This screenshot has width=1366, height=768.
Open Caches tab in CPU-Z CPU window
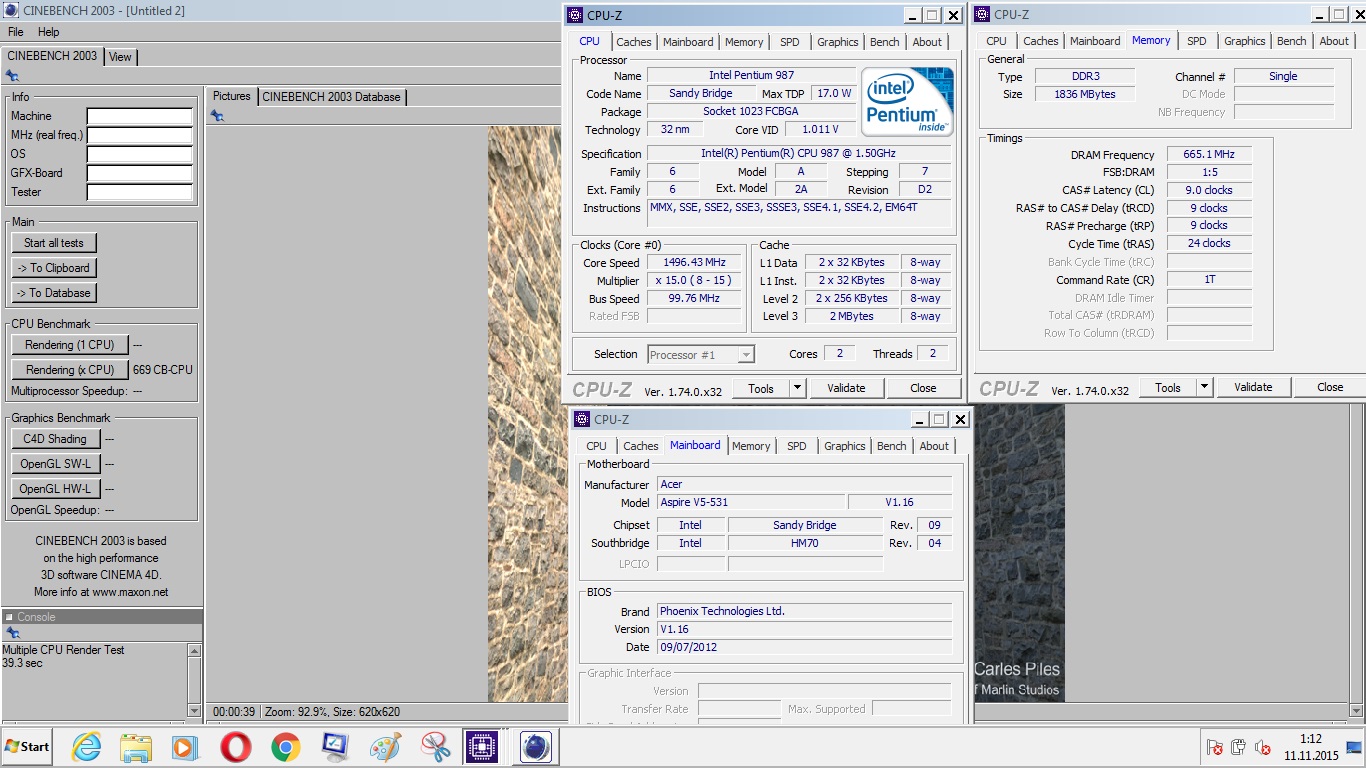coord(633,42)
